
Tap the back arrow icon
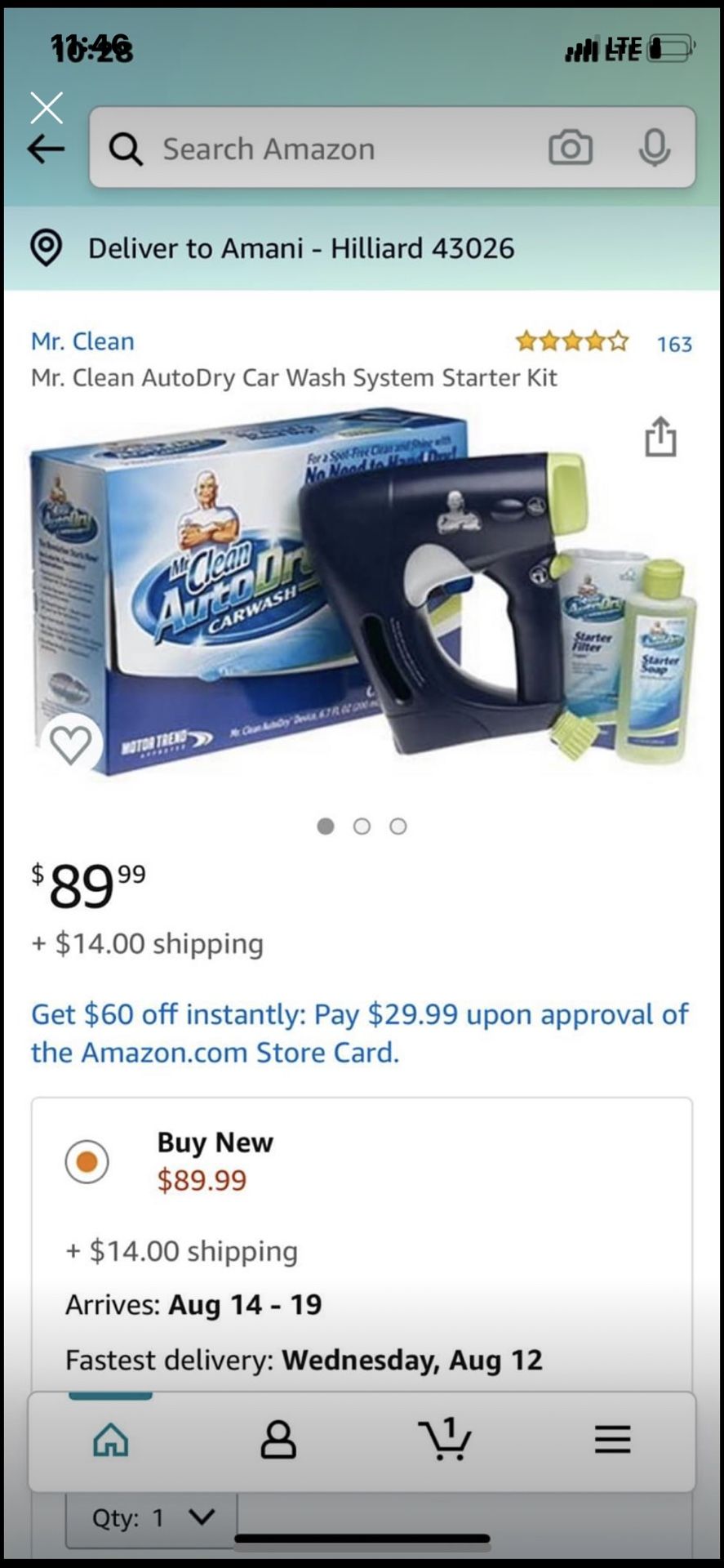46,149
